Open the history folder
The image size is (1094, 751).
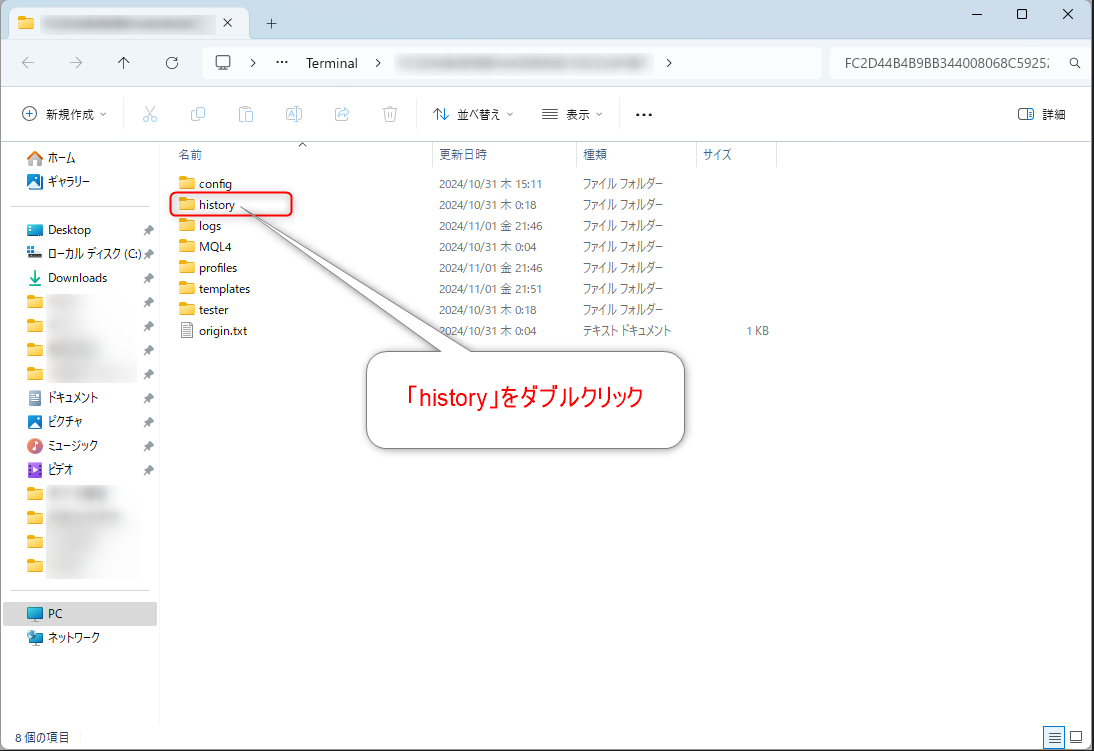click(x=215, y=204)
